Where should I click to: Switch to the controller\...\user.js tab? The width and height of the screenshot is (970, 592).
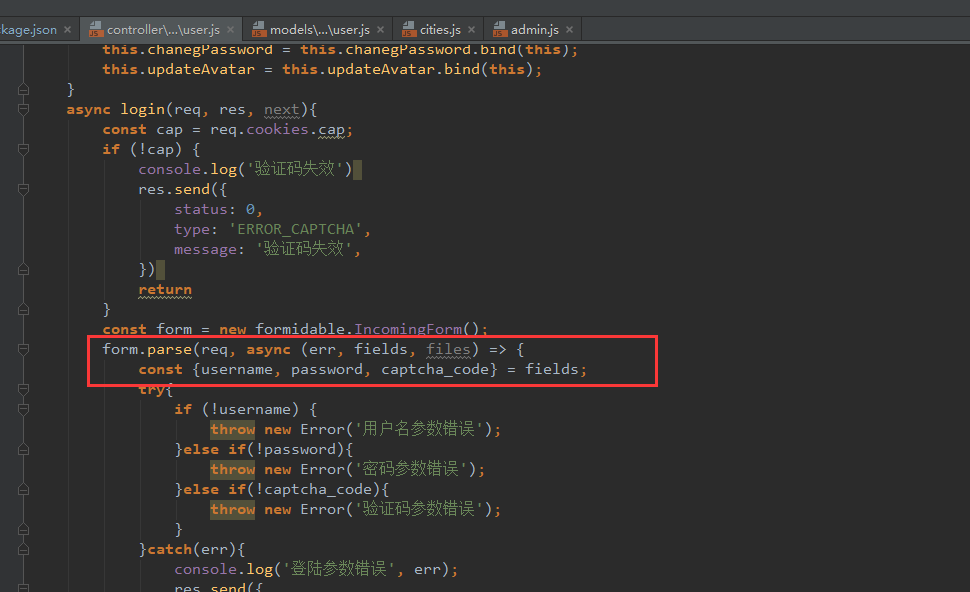(x=163, y=30)
